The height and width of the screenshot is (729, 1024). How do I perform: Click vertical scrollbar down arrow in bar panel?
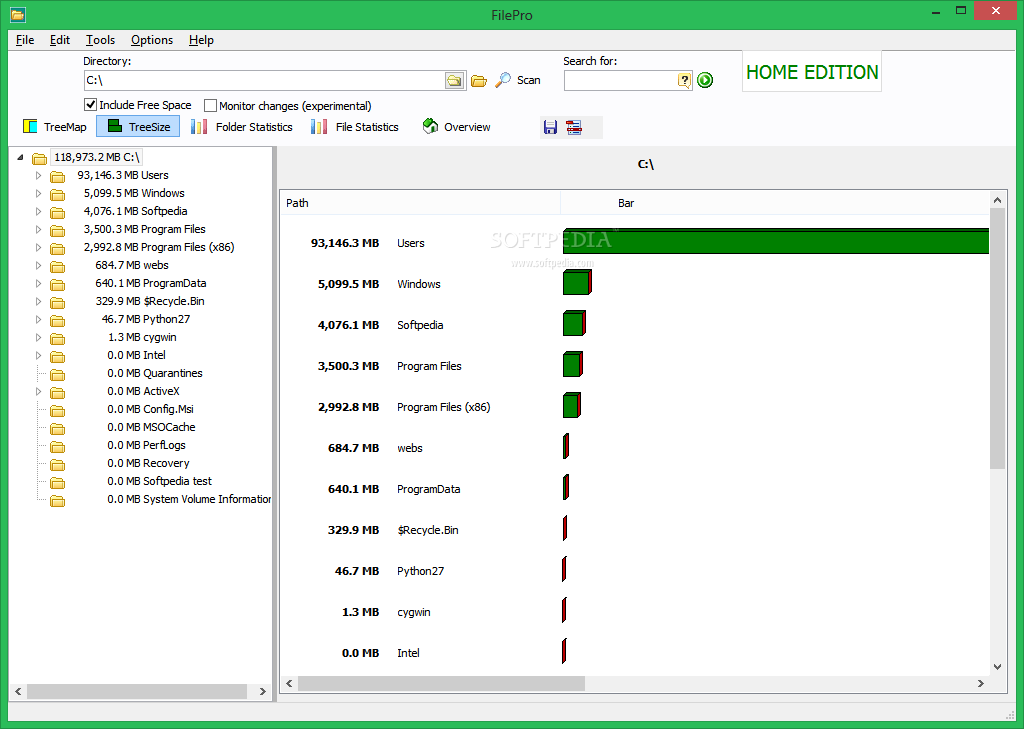997,667
